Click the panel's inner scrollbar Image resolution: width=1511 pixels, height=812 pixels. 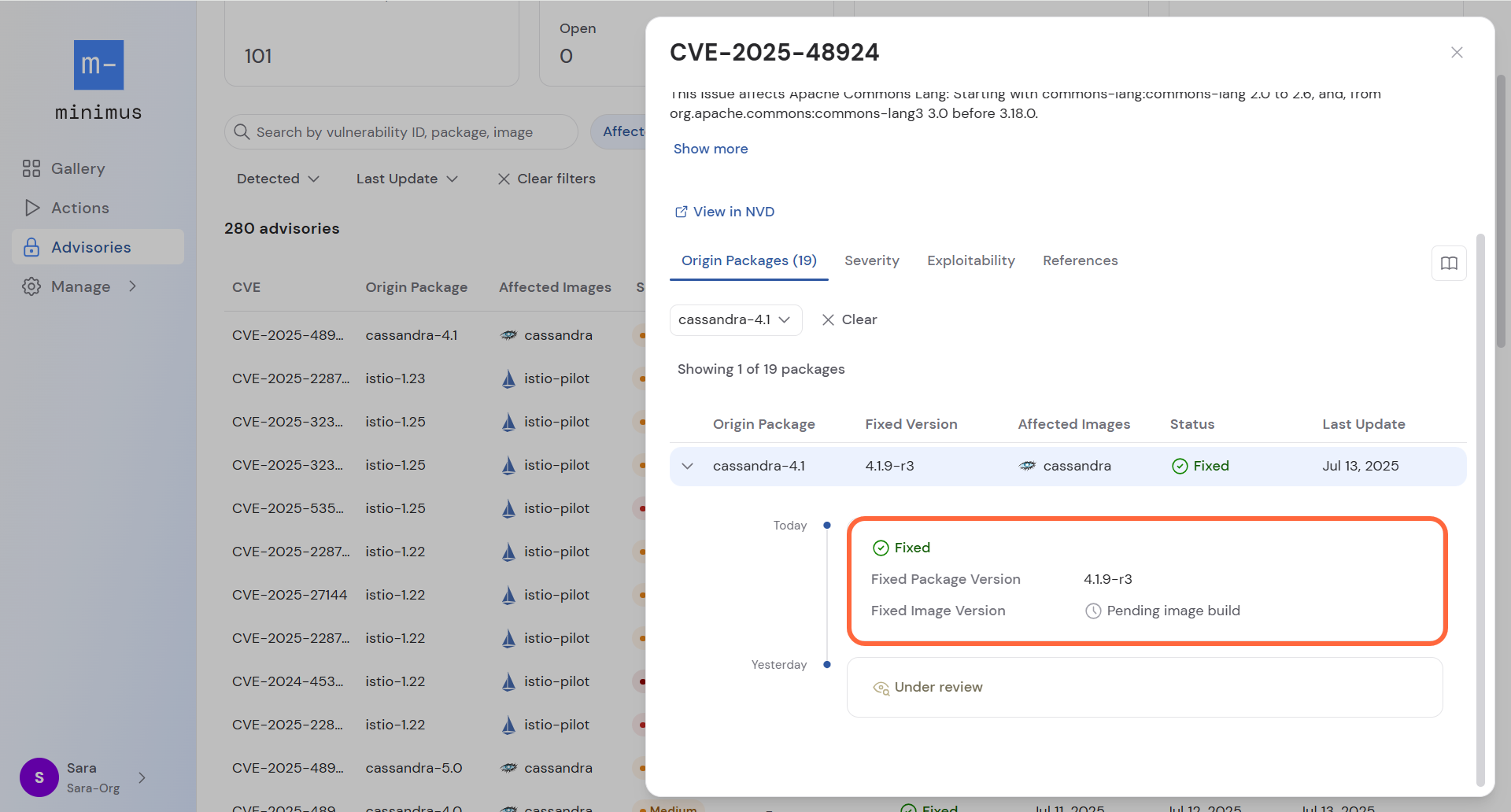1480,511
